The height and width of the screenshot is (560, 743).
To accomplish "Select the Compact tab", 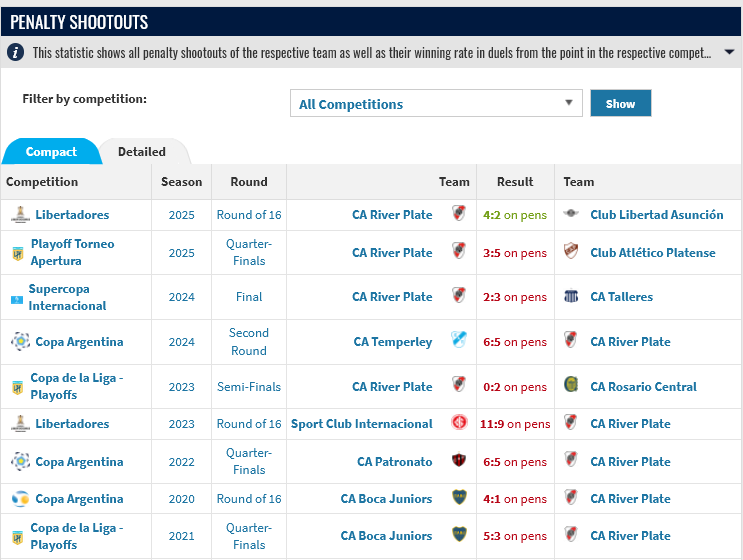I will [51, 152].
